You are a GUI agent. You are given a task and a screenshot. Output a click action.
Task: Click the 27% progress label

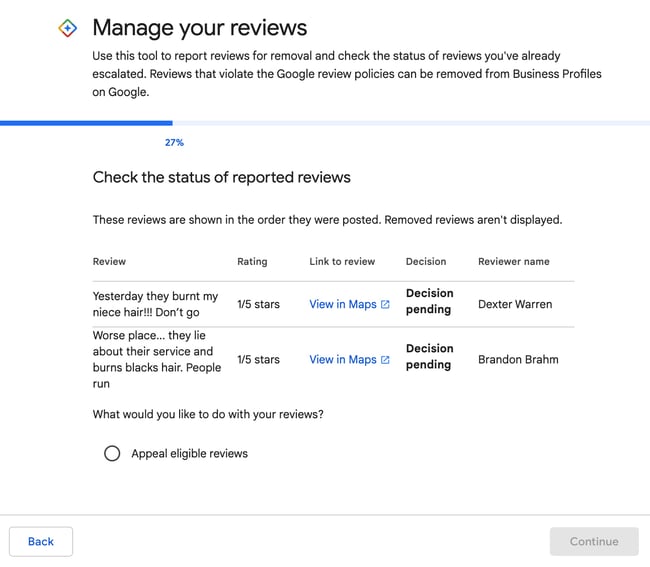(x=174, y=143)
